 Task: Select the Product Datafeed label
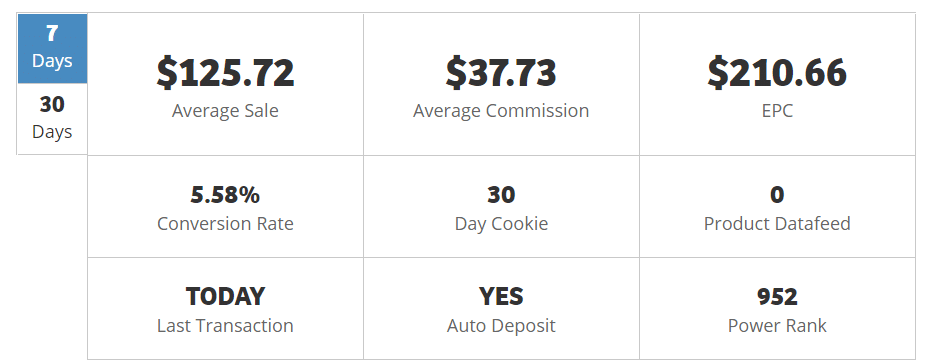coord(777,224)
